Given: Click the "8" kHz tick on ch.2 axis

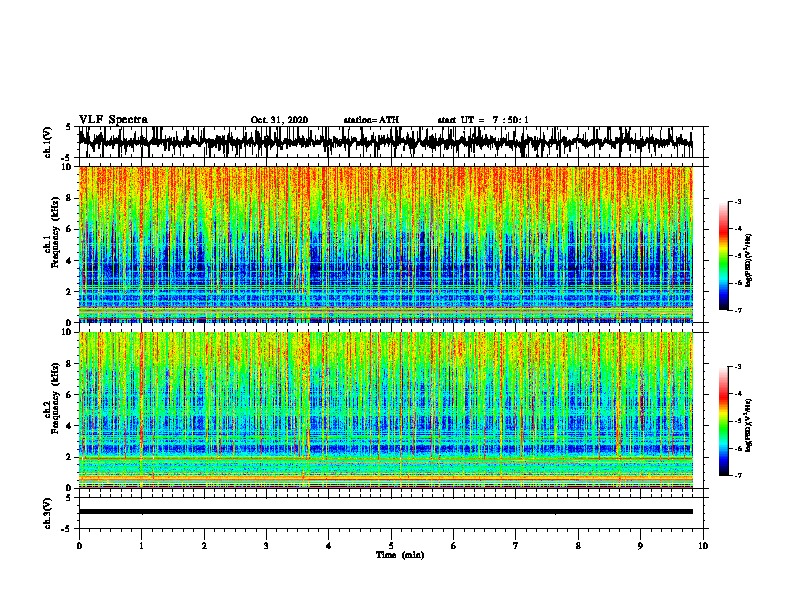Looking at the screenshot, I should tap(69, 364).
